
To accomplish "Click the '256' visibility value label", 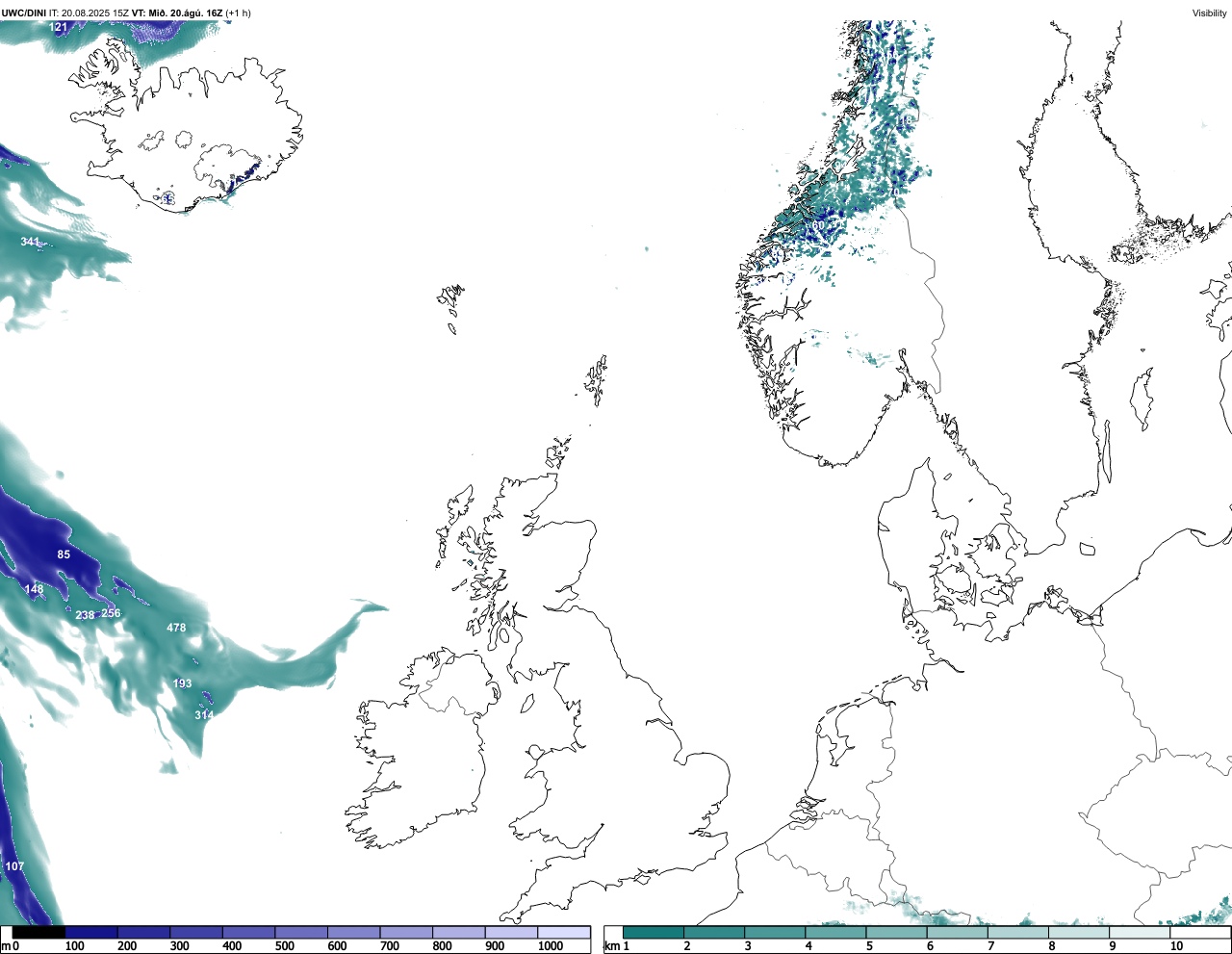I will (111, 613).
